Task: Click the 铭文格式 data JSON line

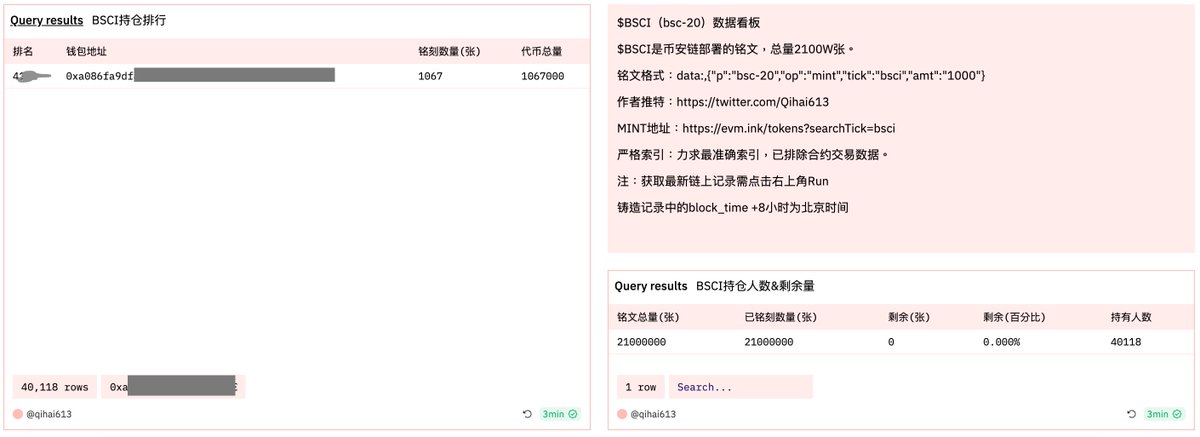Action: [802, 75]
